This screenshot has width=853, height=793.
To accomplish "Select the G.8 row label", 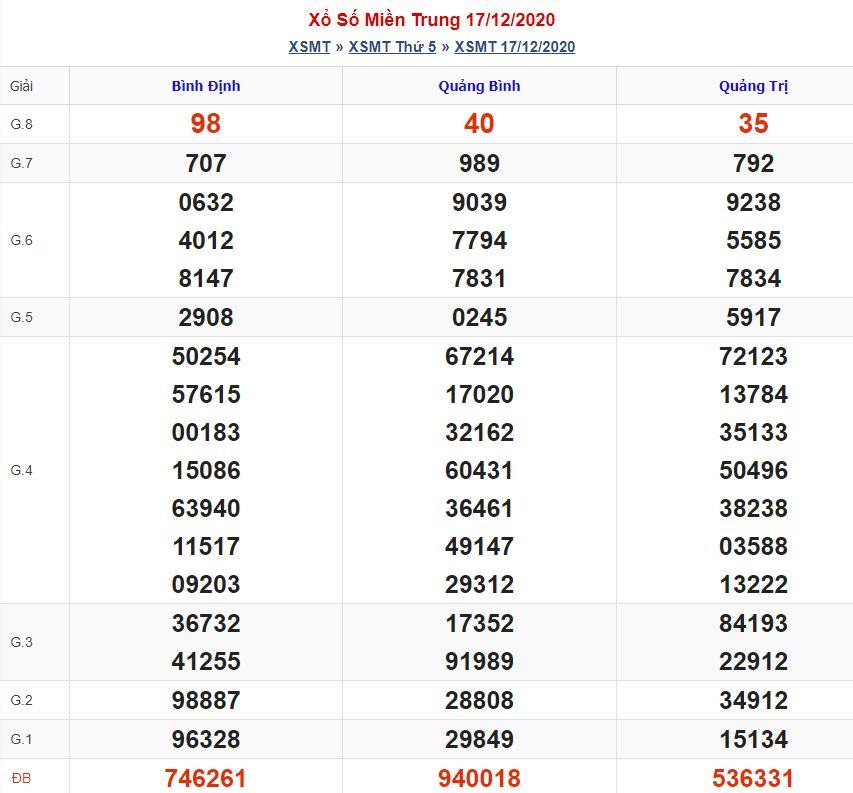I will point(22,124).
